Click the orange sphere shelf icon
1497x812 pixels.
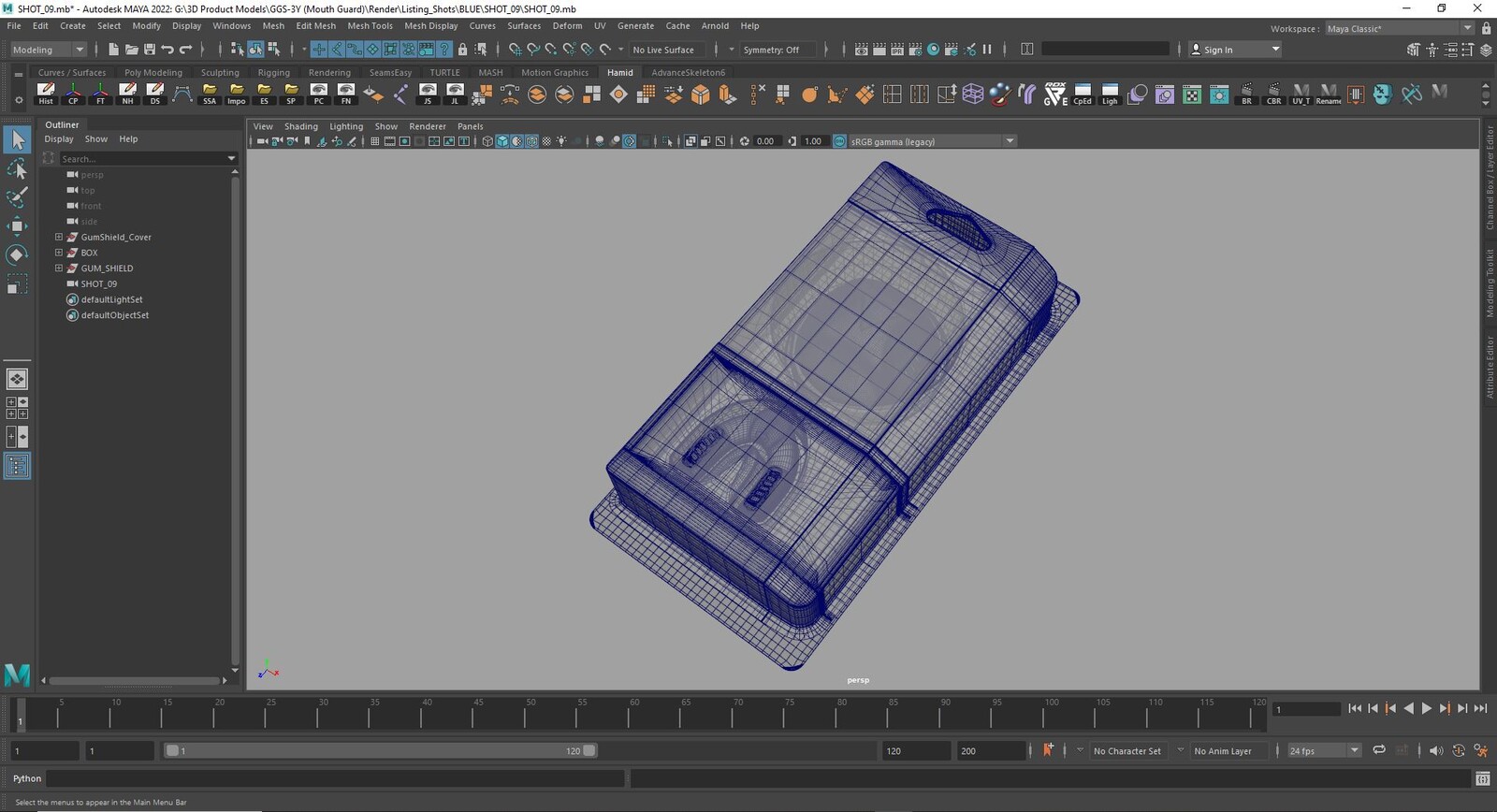(x=809, y=94)
